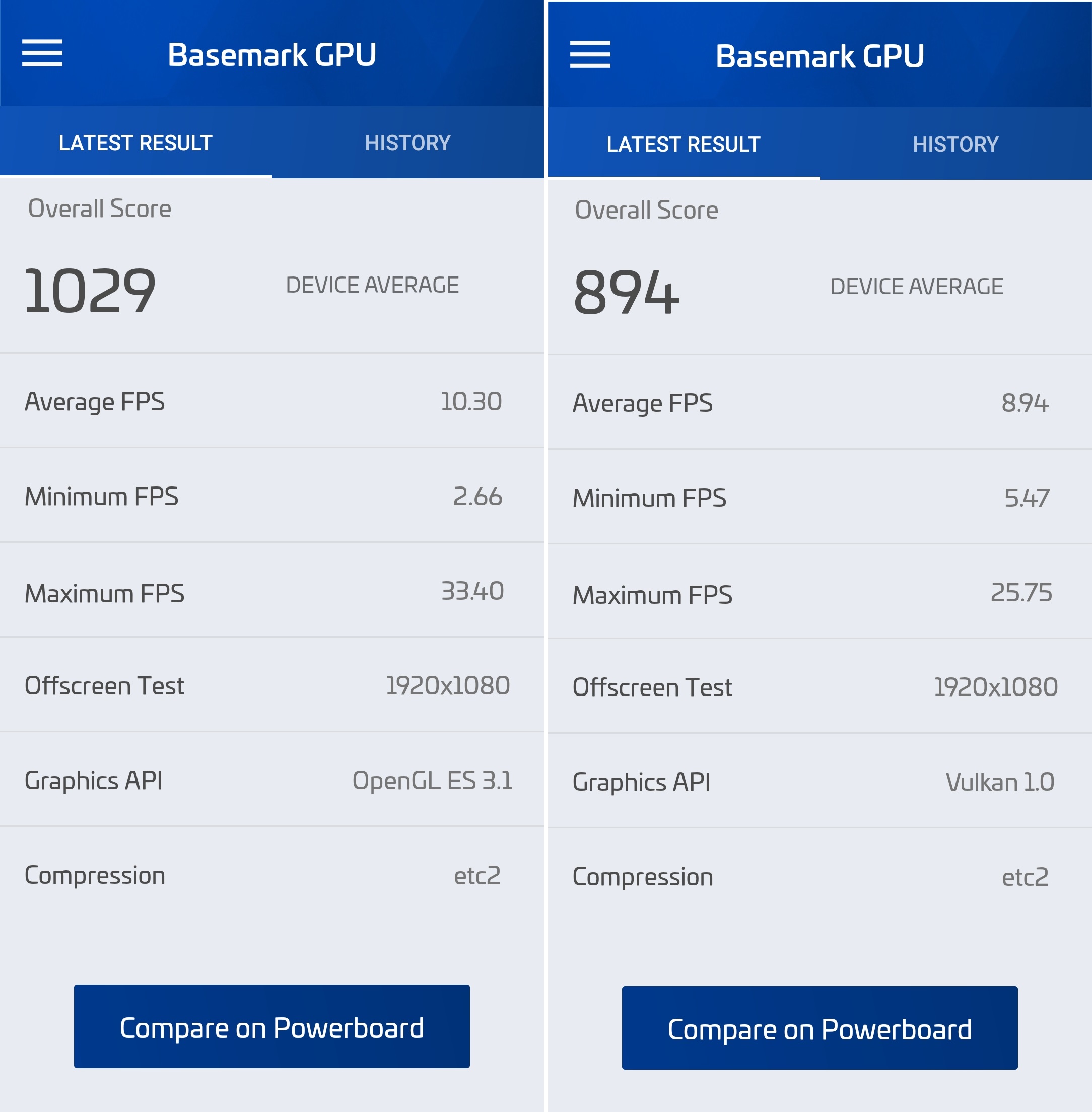
Task: Tap the Minimum FPS 2.66 row
Action: pyautogui.click(x=272, y=496)
